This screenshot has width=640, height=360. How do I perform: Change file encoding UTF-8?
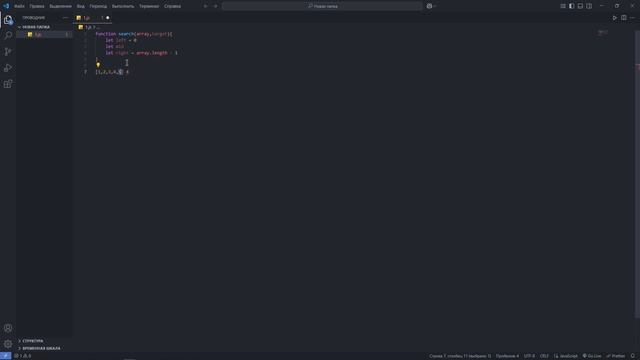(x=529, y=356)
